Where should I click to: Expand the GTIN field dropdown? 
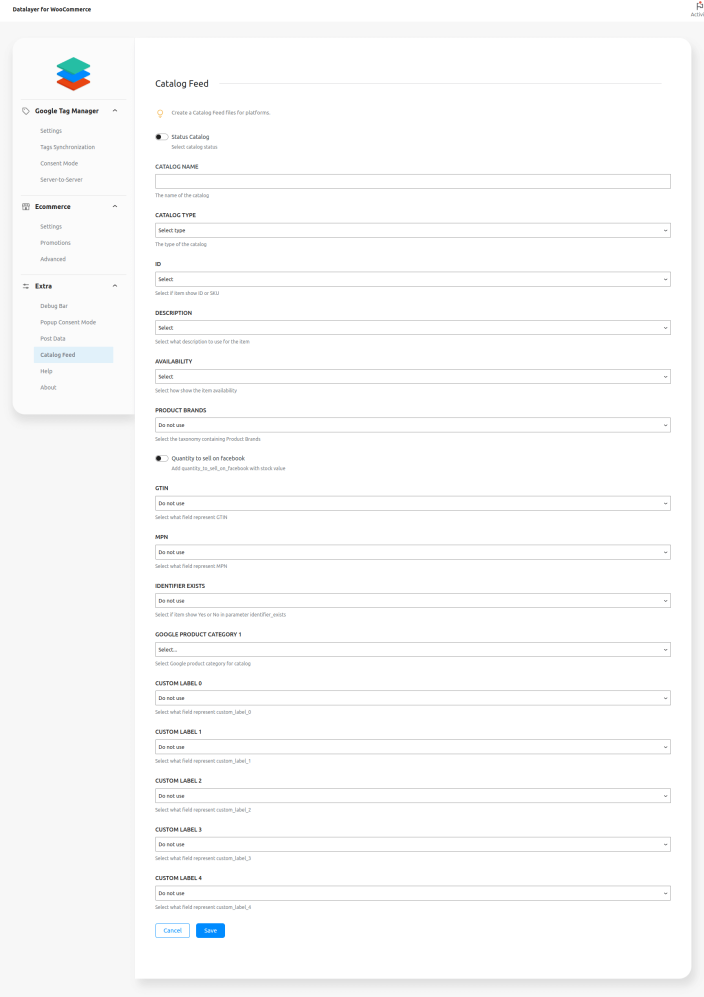point(412,503)
